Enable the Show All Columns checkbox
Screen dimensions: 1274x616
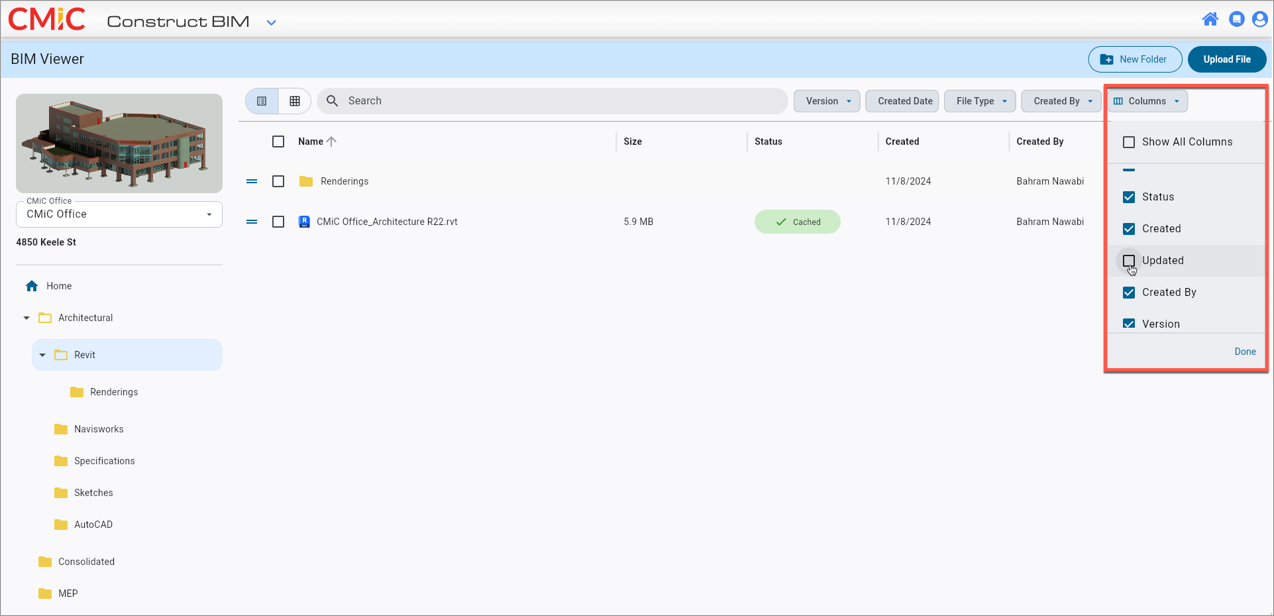click(1129, 142)
